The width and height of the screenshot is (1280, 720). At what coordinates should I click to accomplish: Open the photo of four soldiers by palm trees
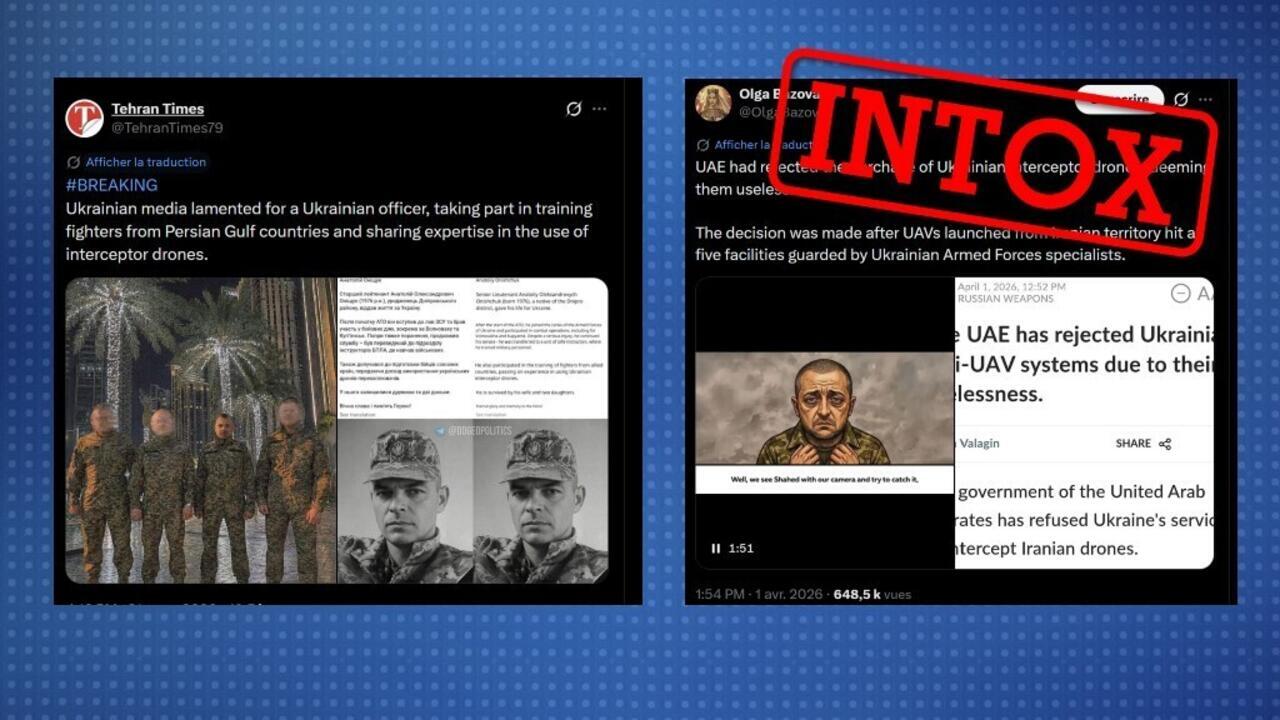tap(201, 430)
